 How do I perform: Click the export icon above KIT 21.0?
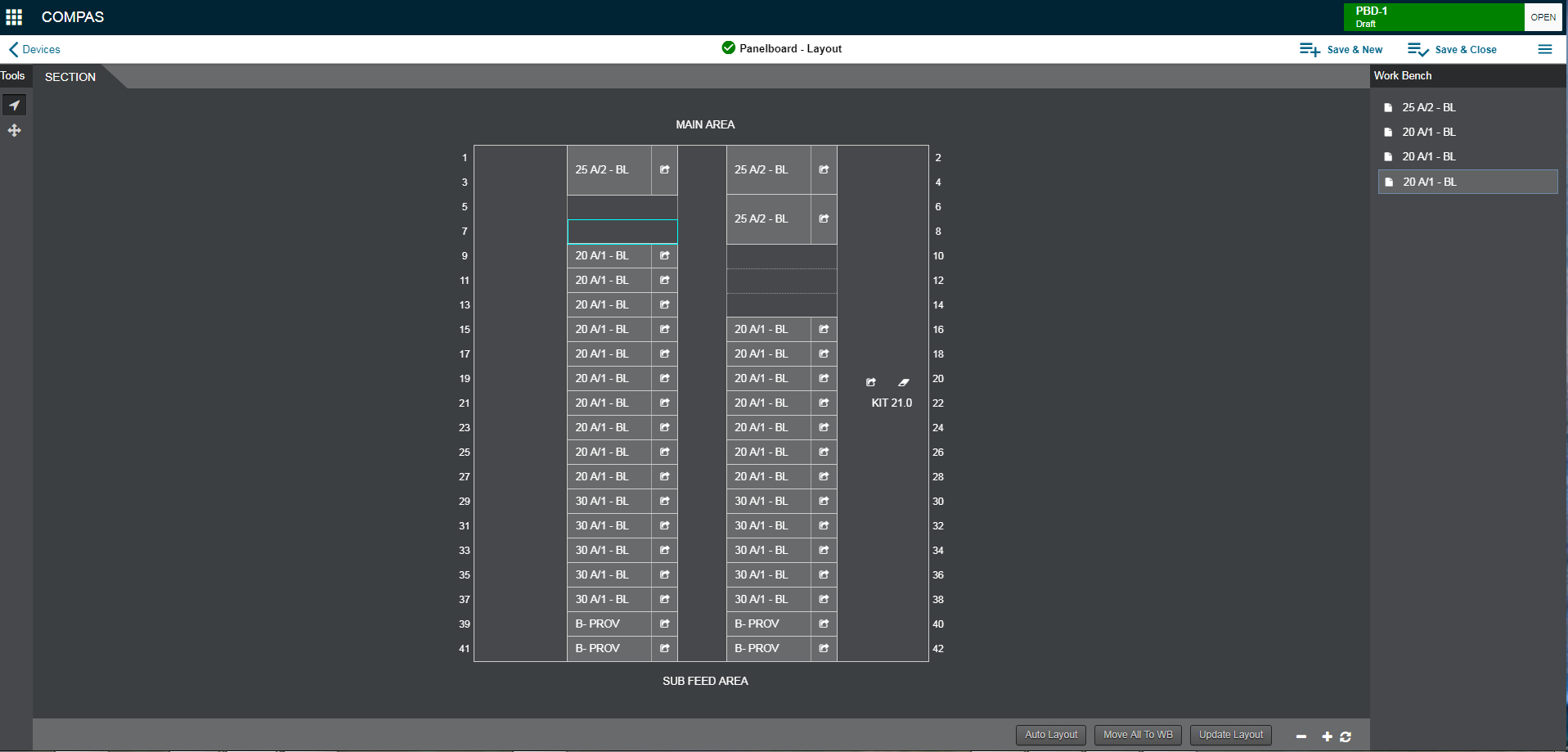871,382
